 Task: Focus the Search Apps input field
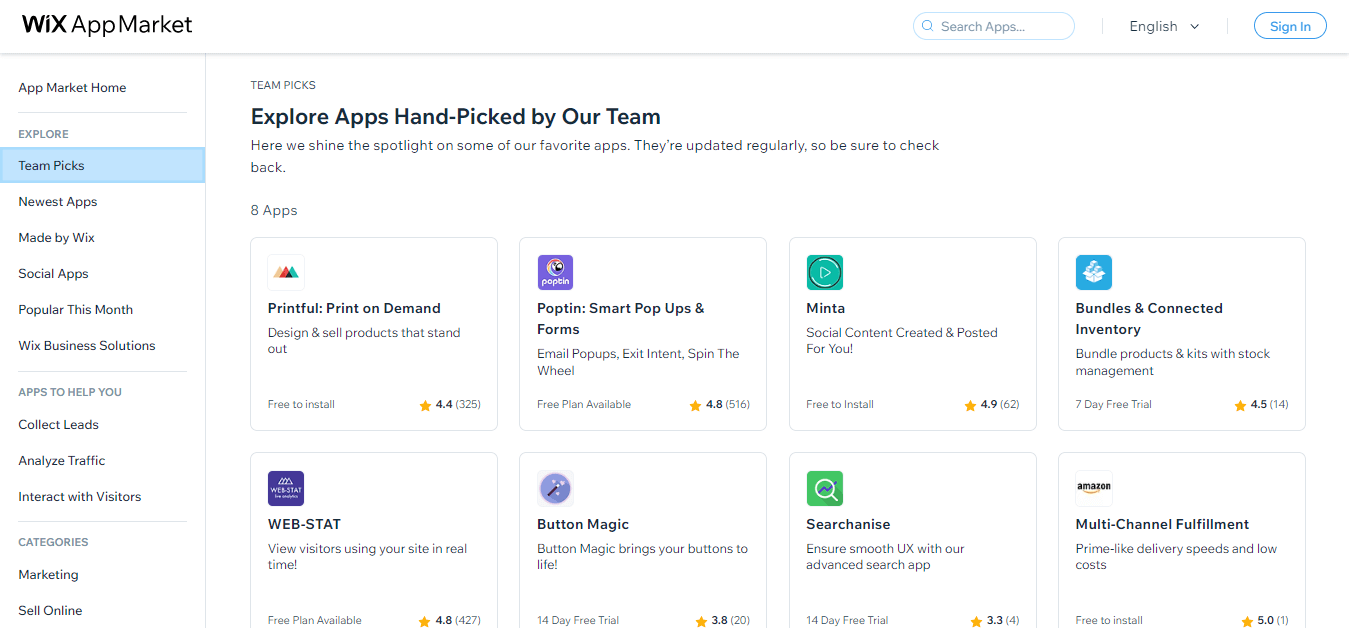(1000, 27)
